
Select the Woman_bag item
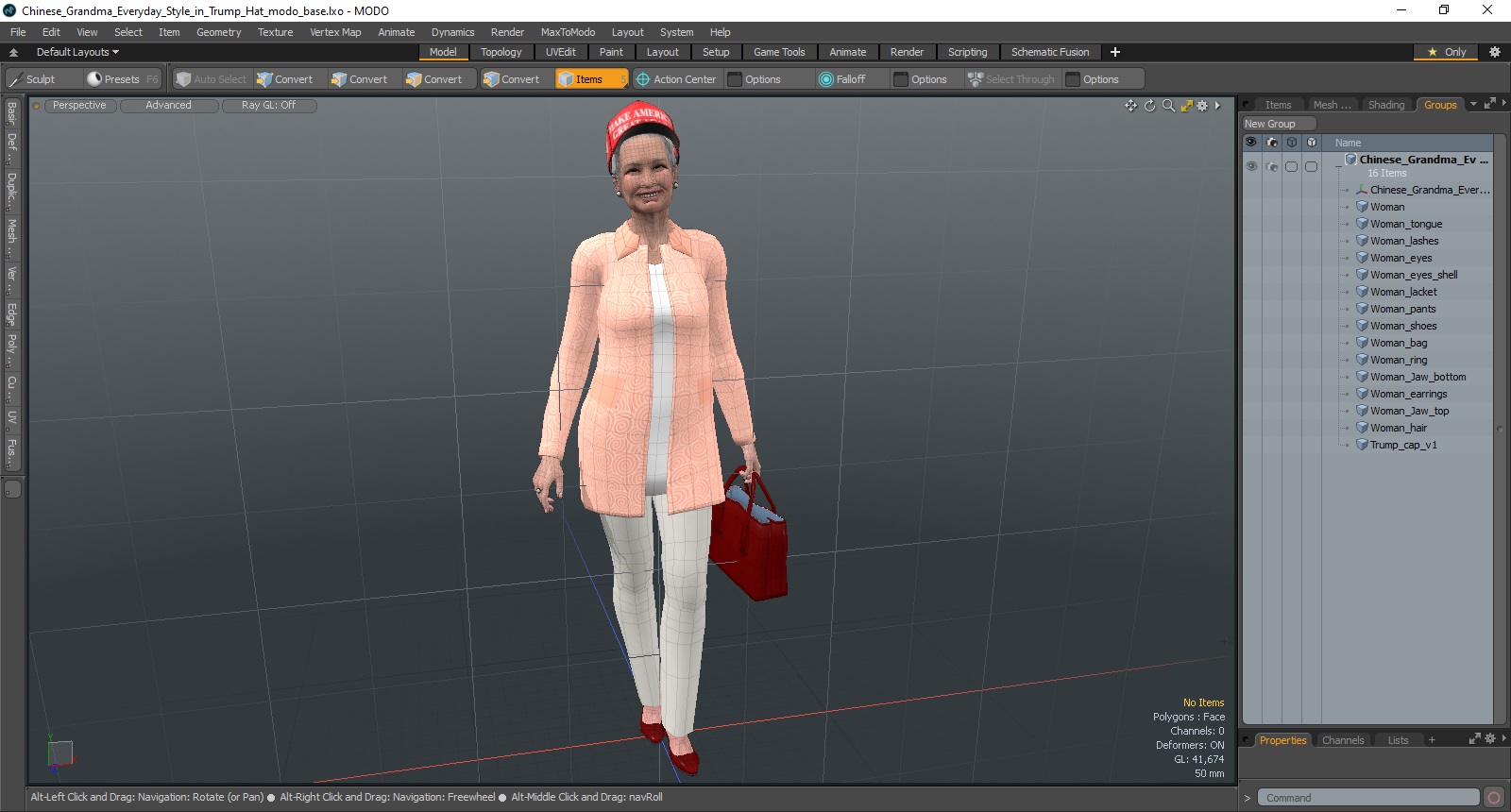pyautogui.click(x=1399, y=343)
